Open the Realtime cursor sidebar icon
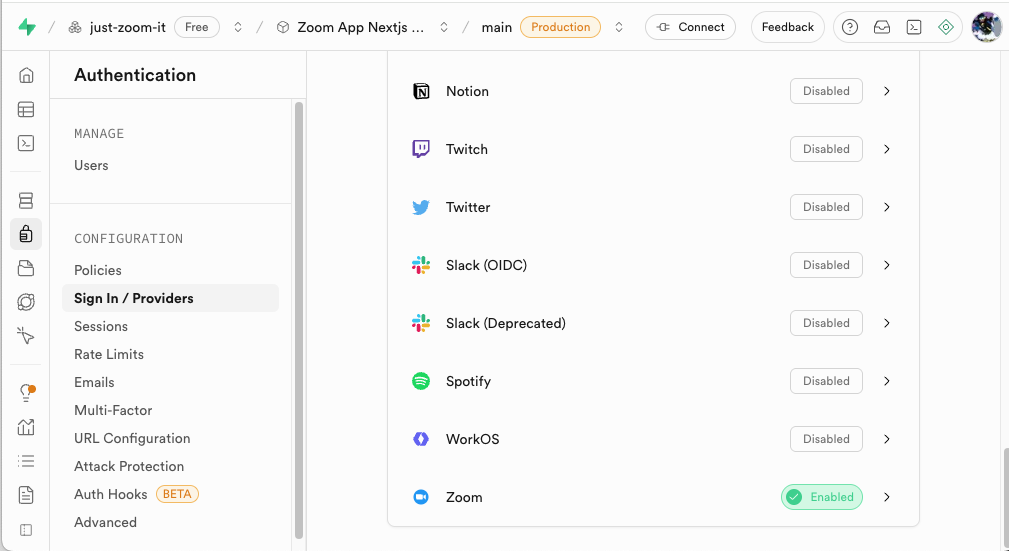Screen dimensions: 1009x551 tap(26, 335)
